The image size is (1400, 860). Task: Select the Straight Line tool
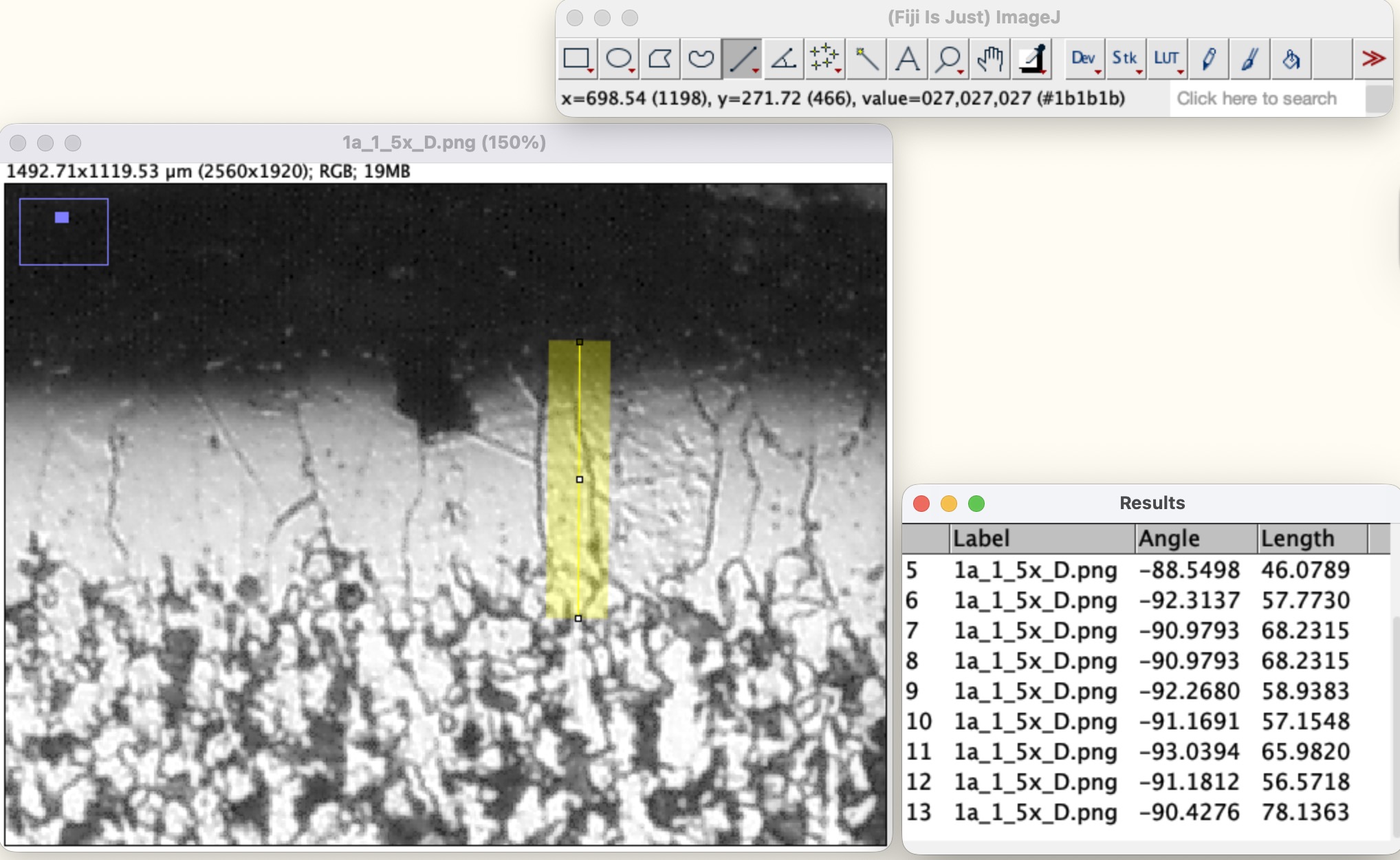point(742,59)
